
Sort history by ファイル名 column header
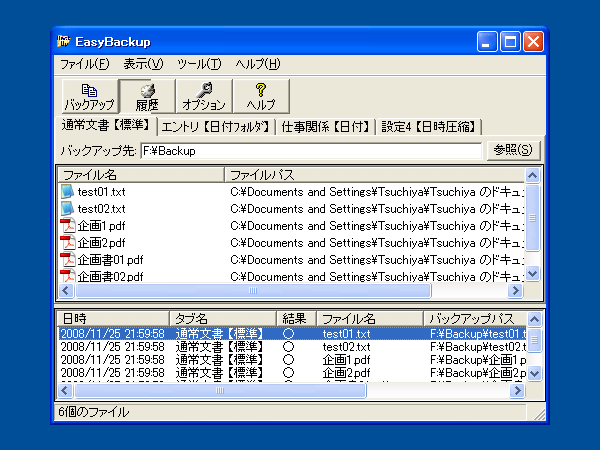coord(370,318)
